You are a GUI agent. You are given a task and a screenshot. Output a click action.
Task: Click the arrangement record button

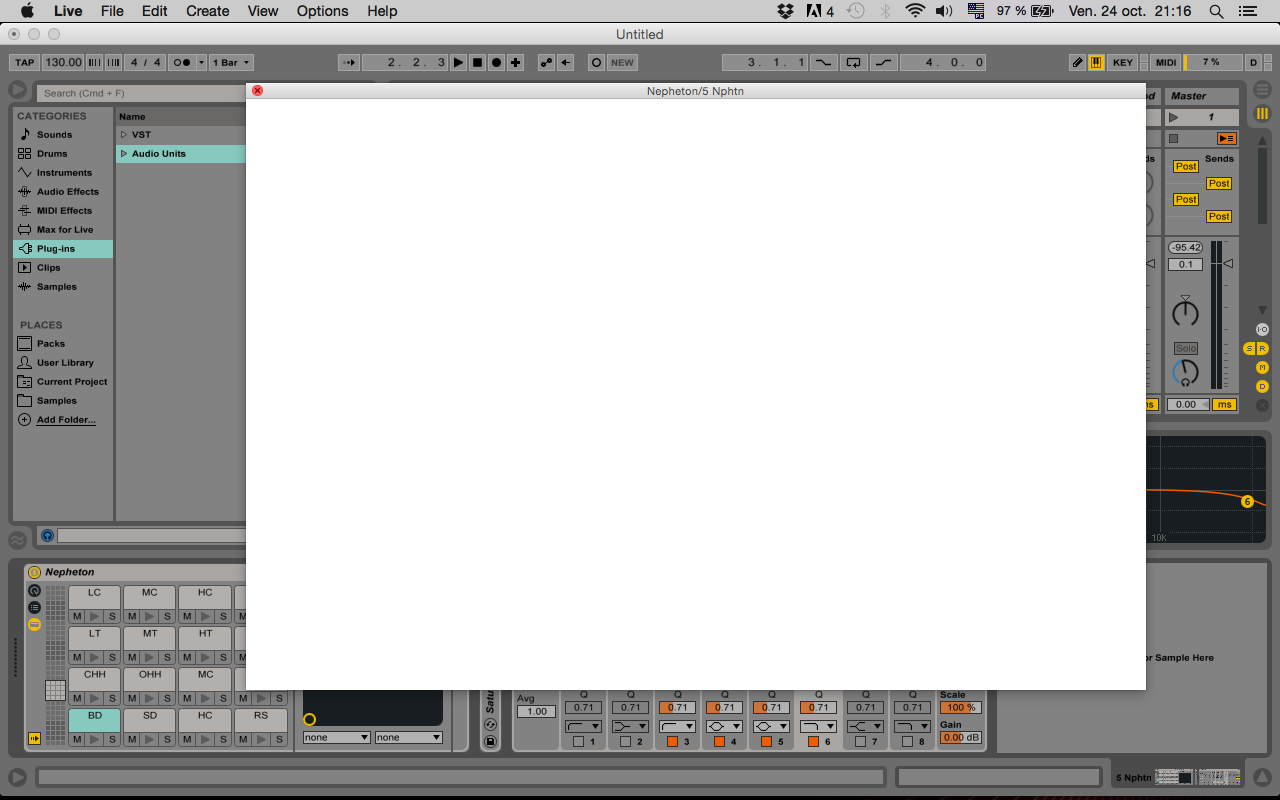[x=496, y=62]
